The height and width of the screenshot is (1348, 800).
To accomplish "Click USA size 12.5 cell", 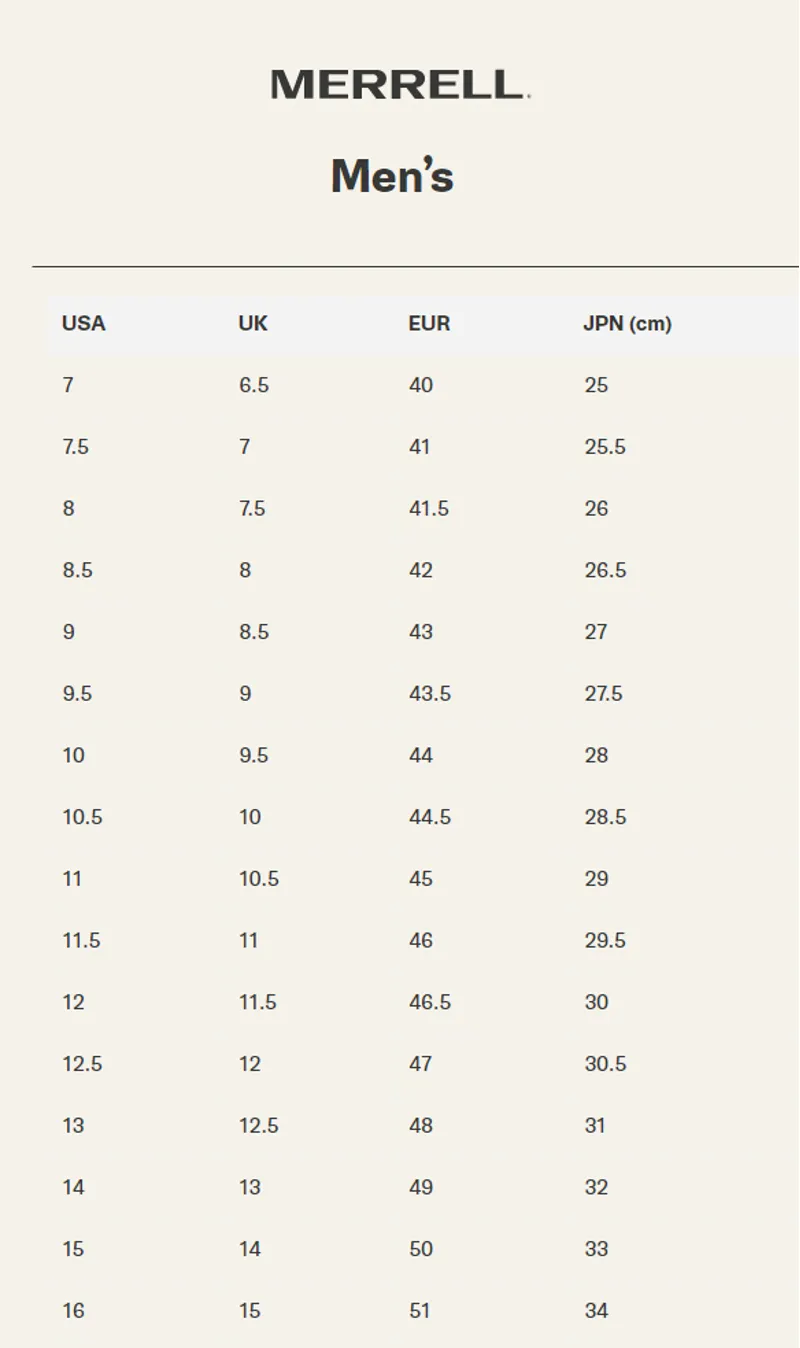I will [x=82, y=1064].
